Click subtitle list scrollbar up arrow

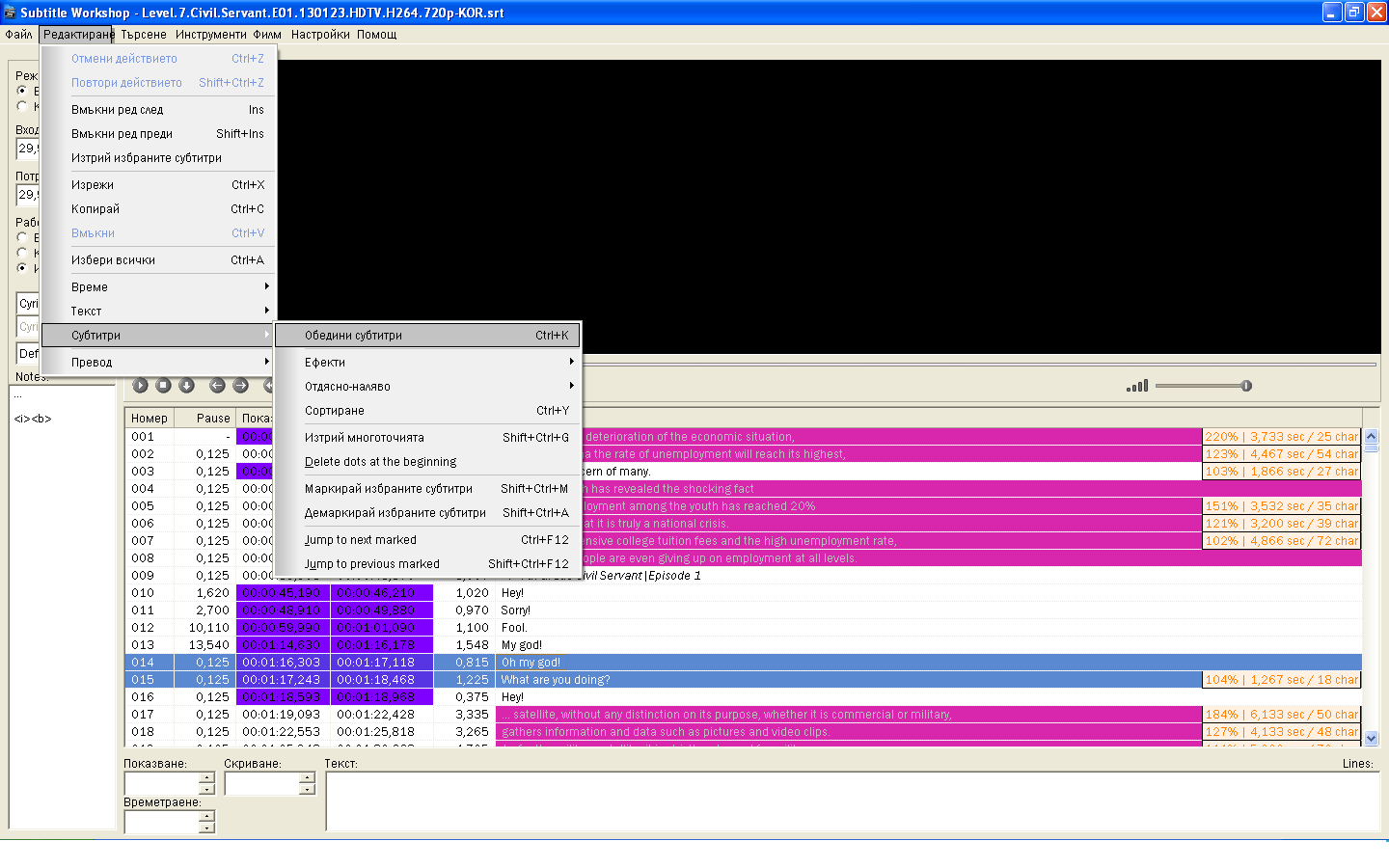pyautogui.click(x=1372, y=437)
